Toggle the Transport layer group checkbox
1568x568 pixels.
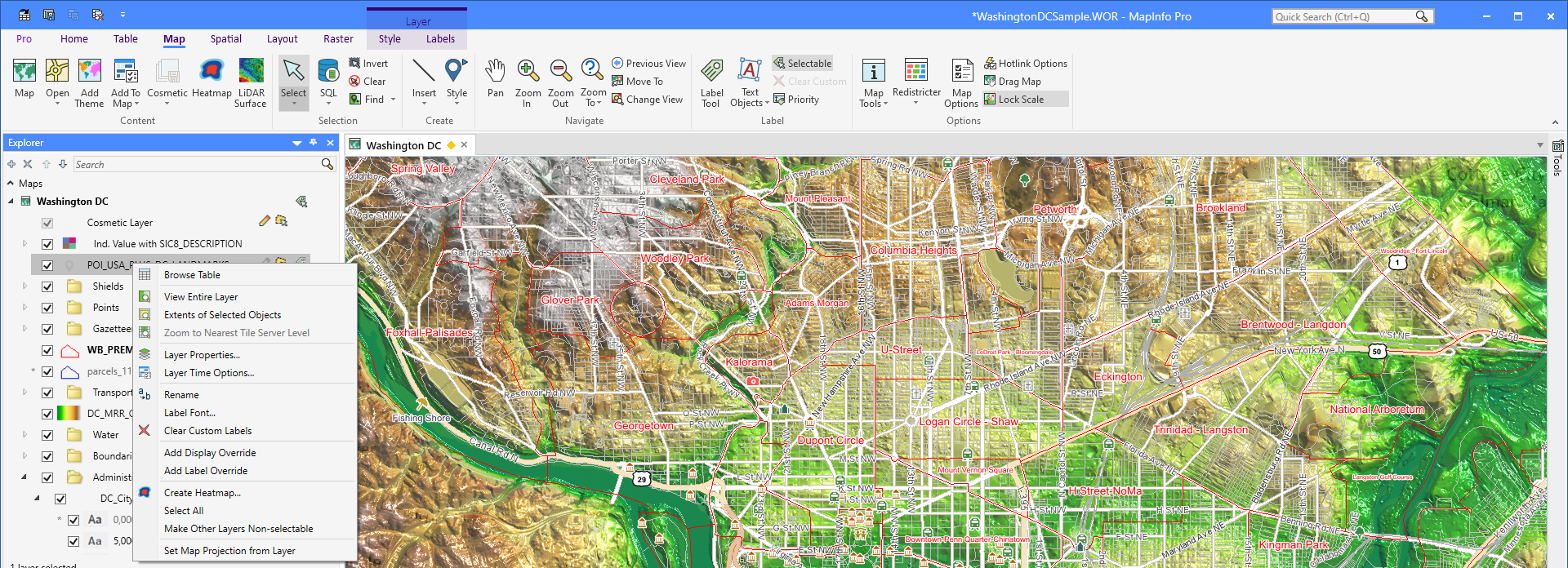(x=47, y=393)
